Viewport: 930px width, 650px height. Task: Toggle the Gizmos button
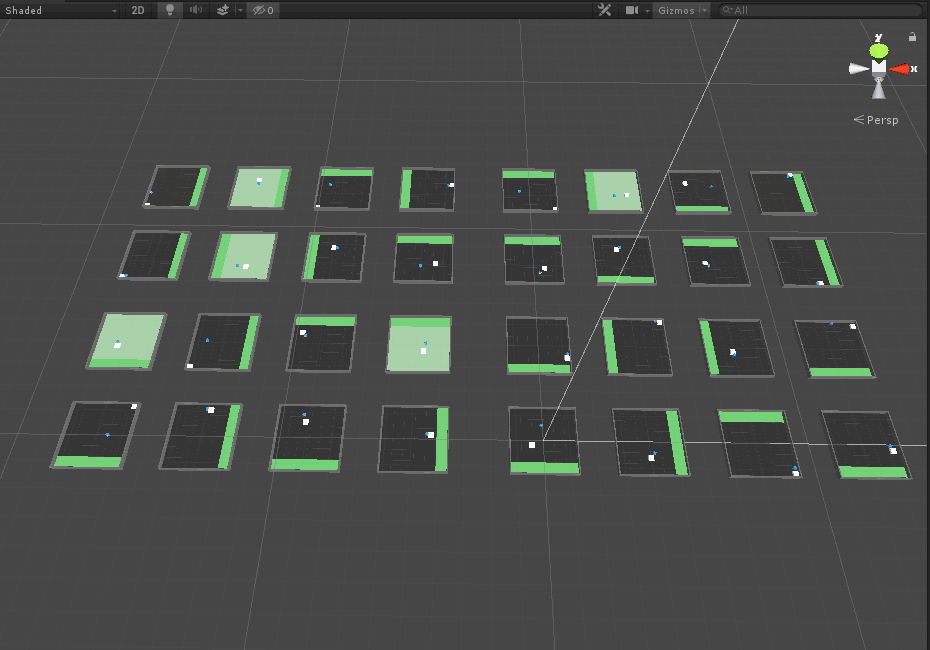point(676,10)
